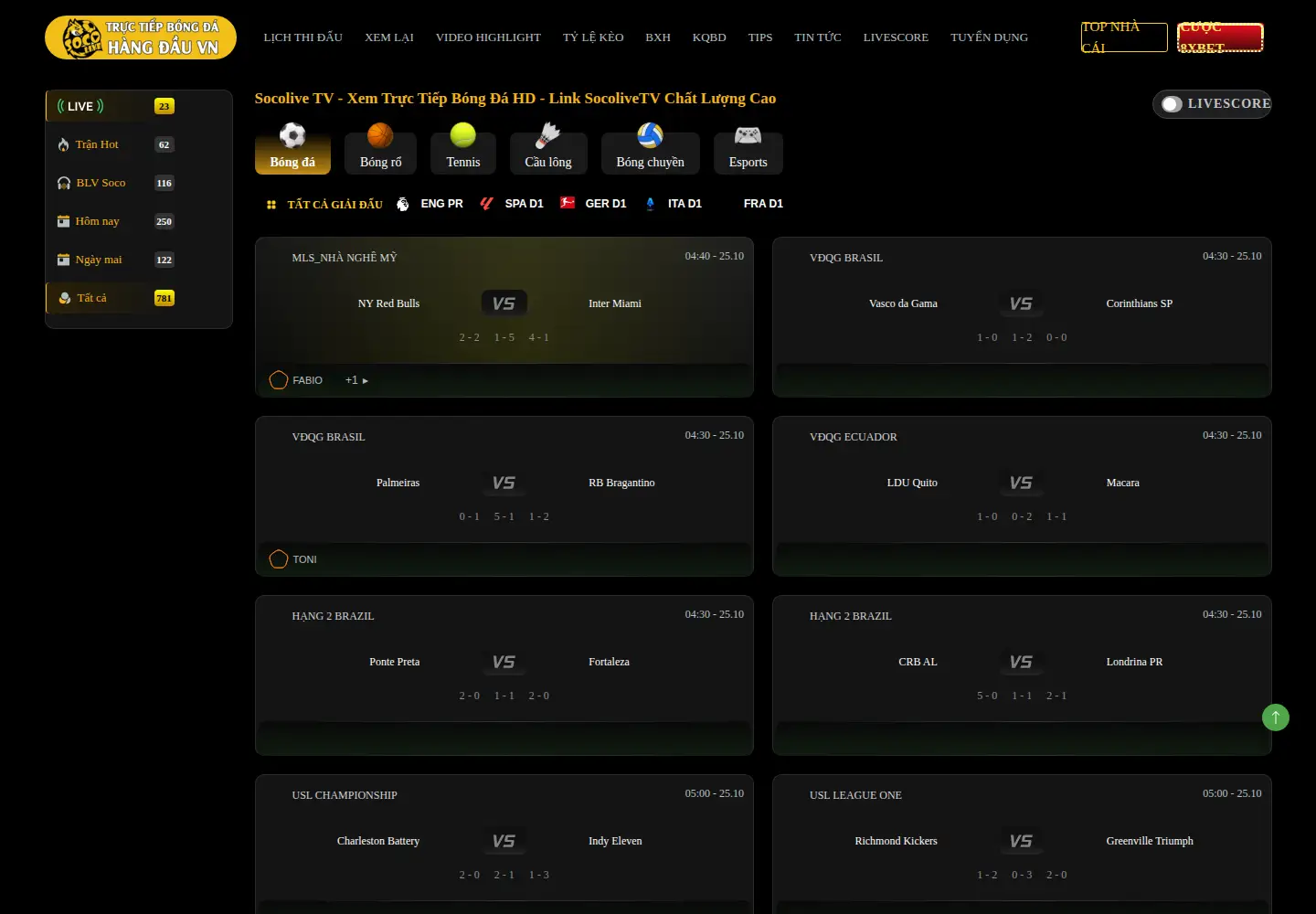Click the headphones icon beside BLV Soco
Viewport: 1316px width, 914px height.
(x=63, y=183)
